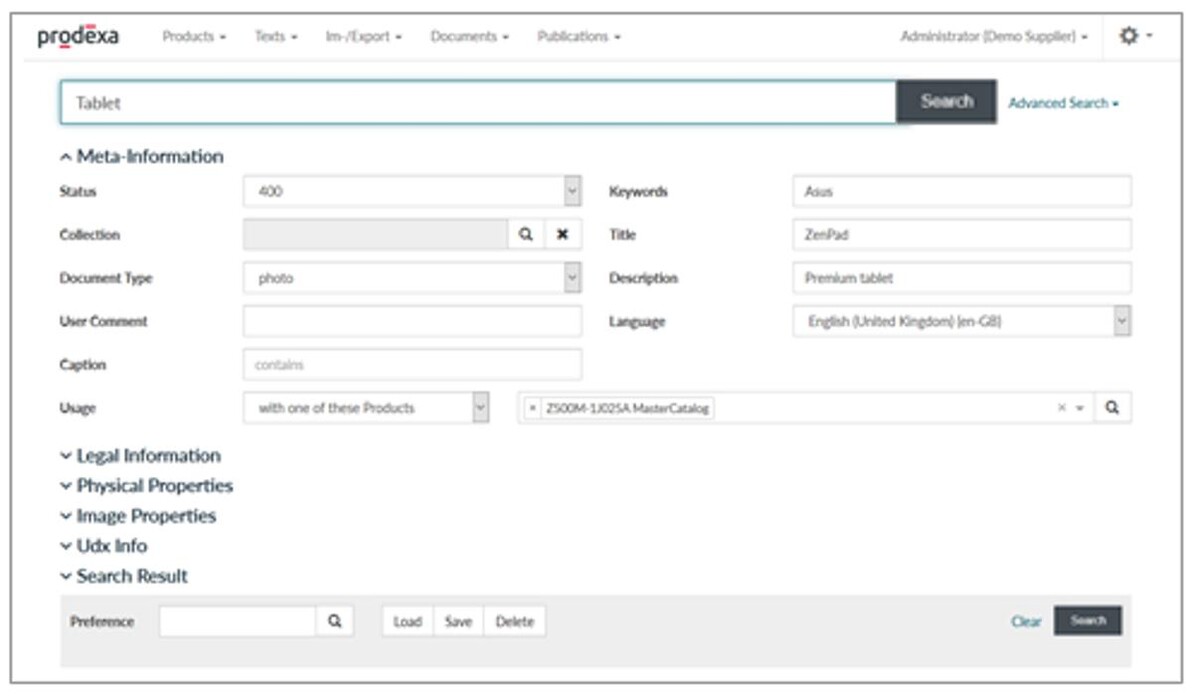
Task: Click the prodexa logo
Action: [78, 36]
